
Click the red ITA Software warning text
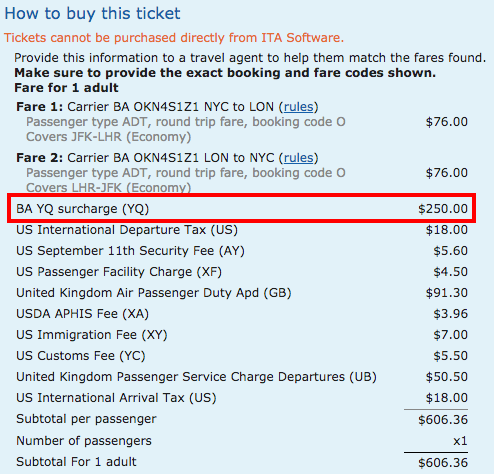point(174,38)
